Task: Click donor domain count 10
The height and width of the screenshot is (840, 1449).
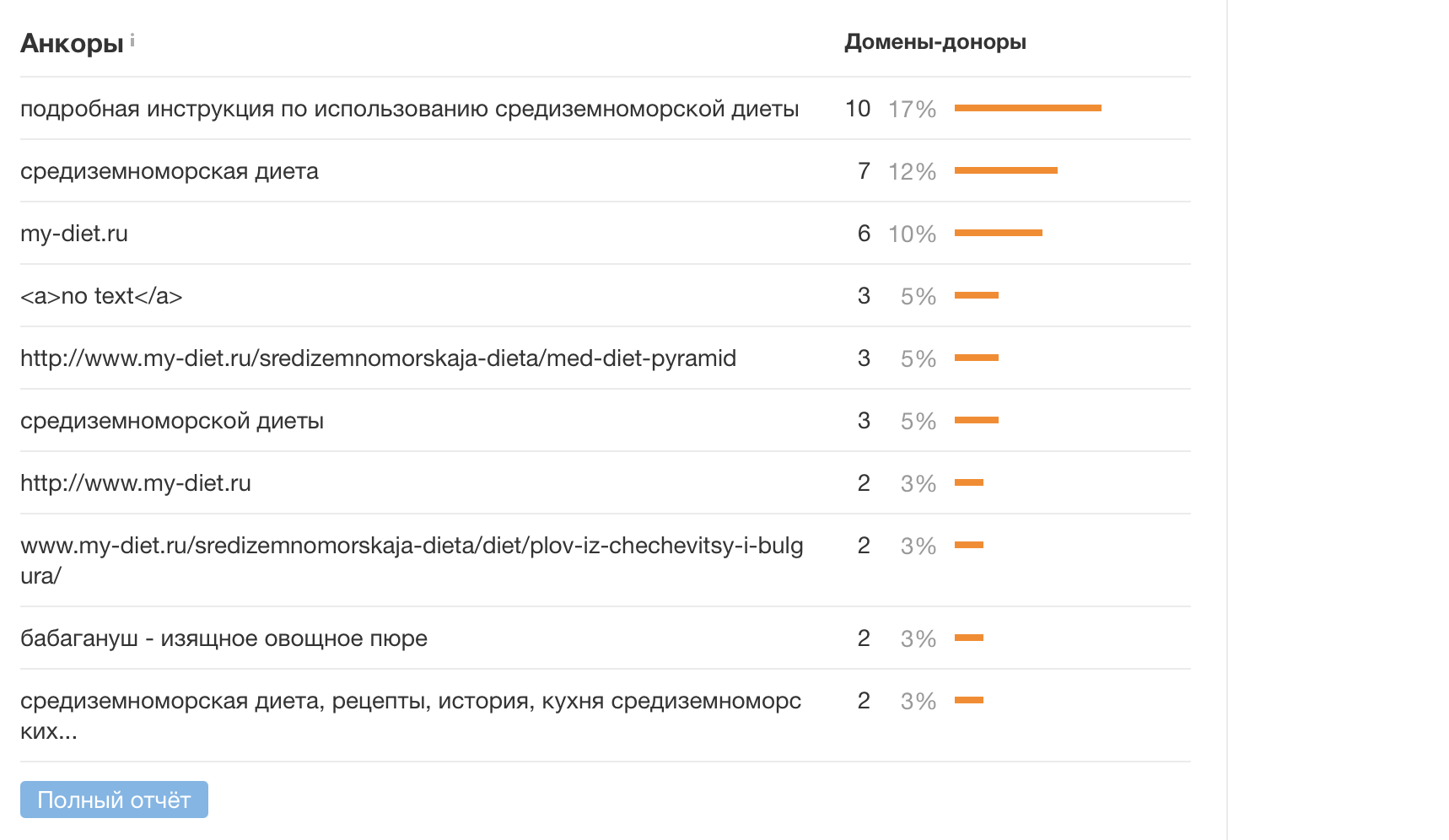Action: [x=858, y=109]
